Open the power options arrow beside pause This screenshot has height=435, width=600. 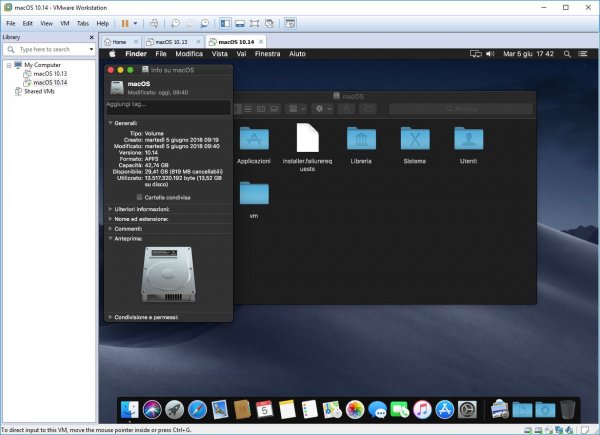[x=135, y=23]
